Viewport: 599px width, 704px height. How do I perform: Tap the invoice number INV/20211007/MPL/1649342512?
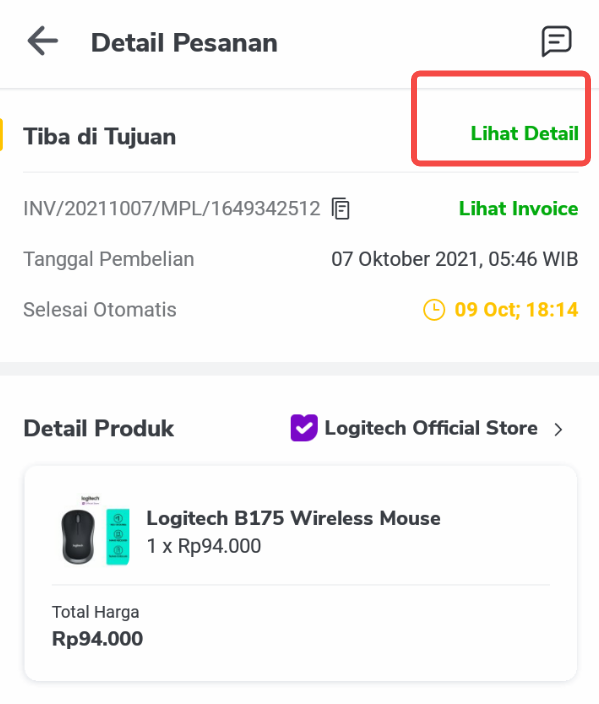172,209
